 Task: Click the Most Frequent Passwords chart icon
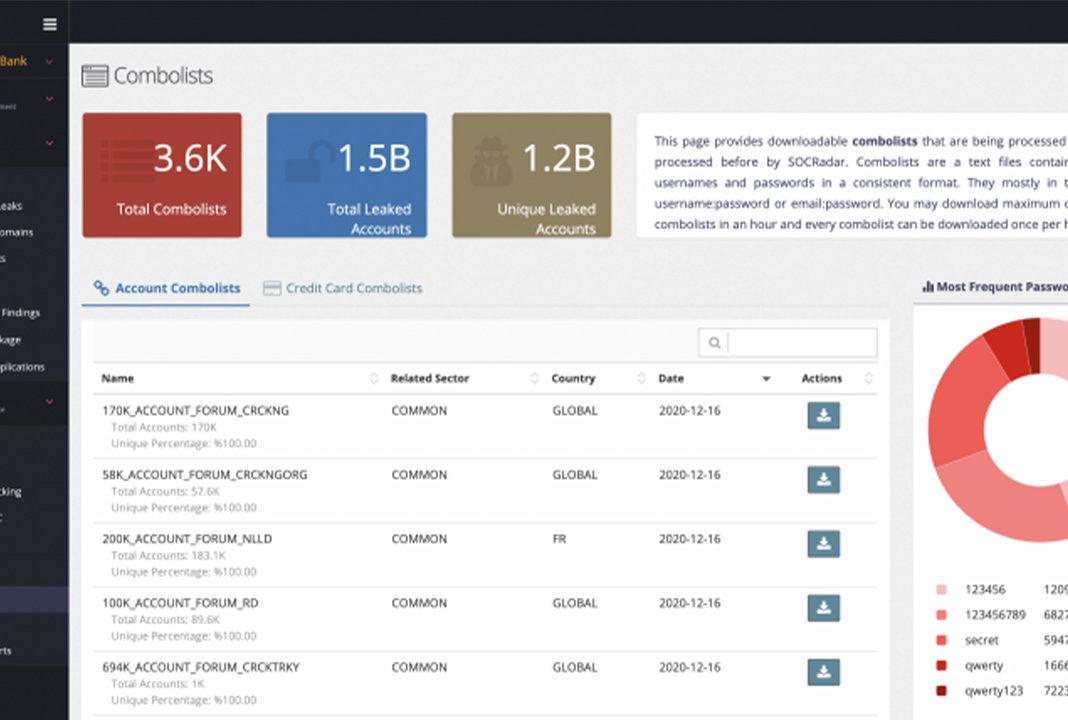(x=928, y=287)
